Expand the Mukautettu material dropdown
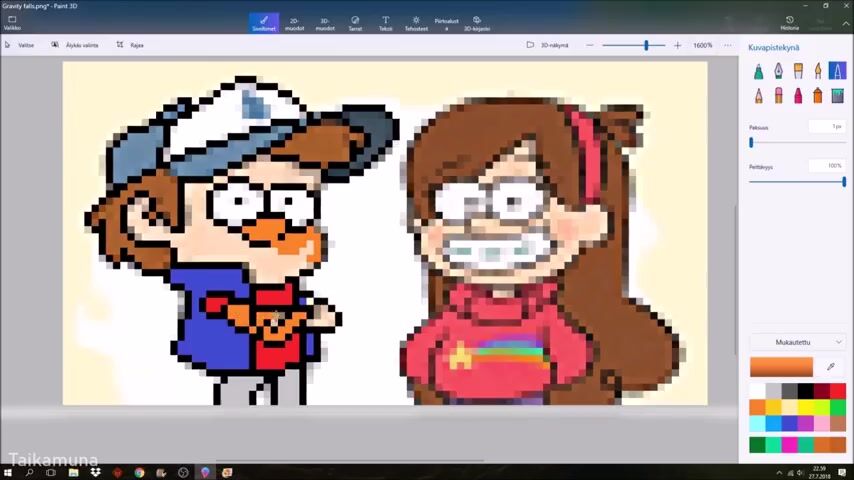Image resolution: width=854 pixels, height=480 pixels. click(x=797, y=342)
